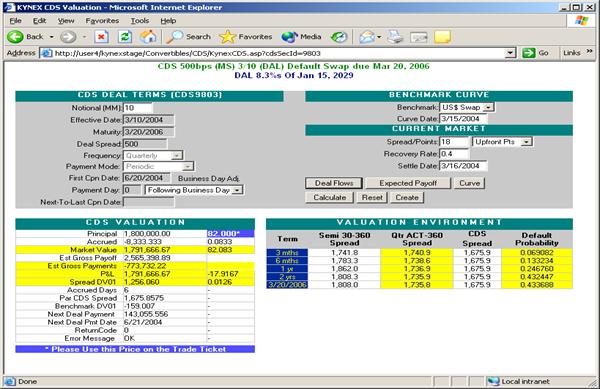Open the Edit menu

(39, 21)
